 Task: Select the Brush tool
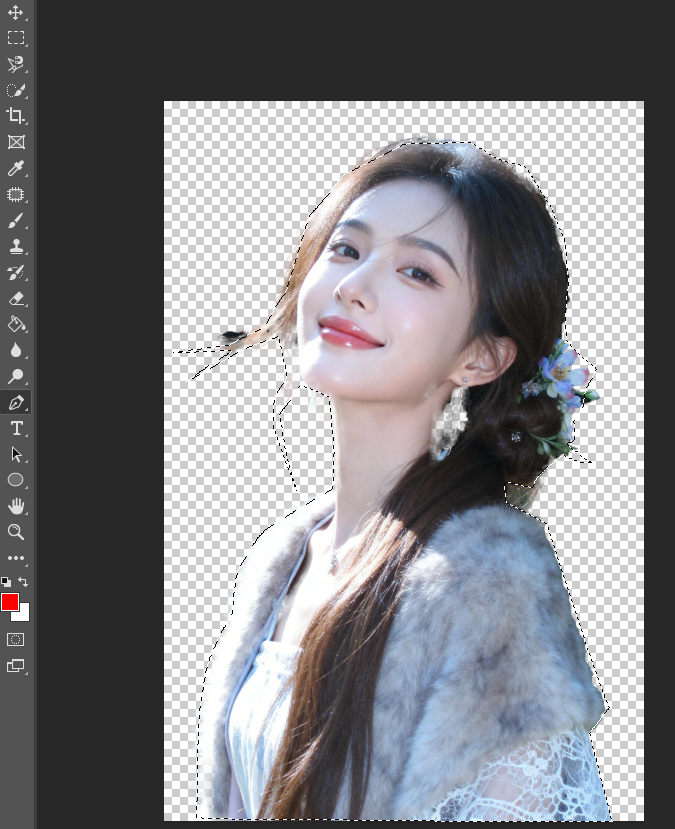[15, 220]
